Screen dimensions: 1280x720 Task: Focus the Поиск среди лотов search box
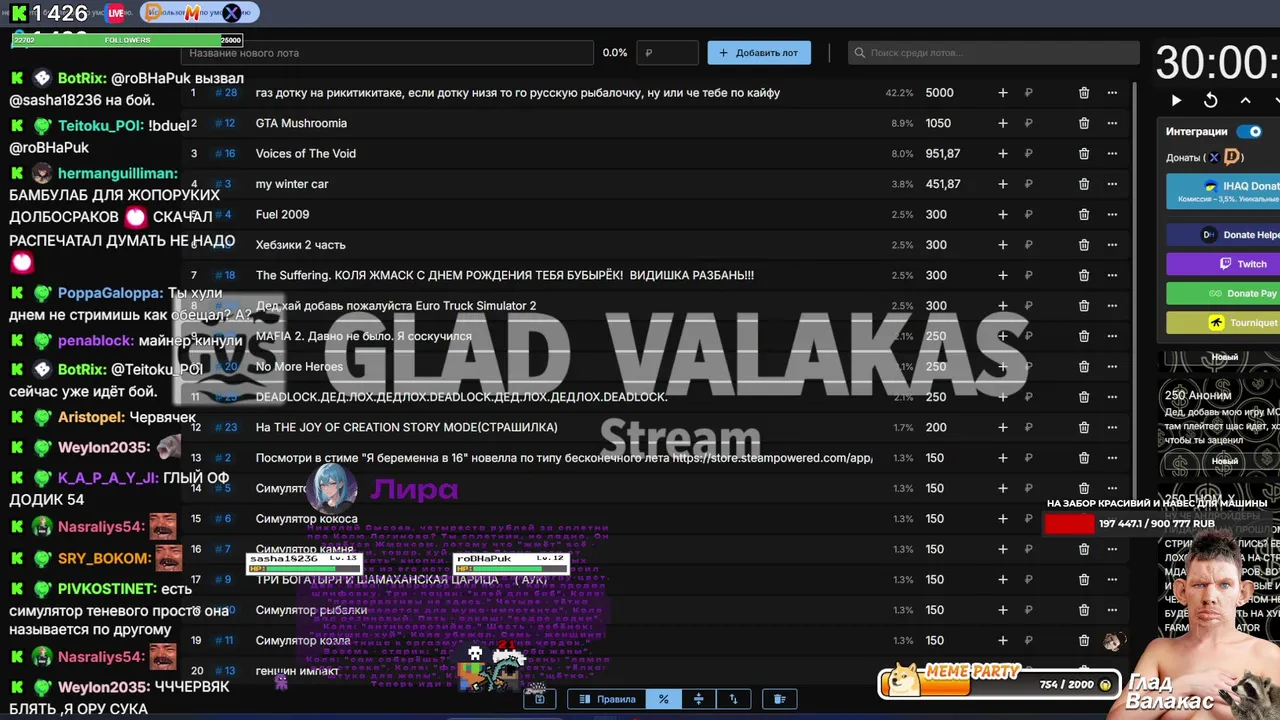pyautogui.click(x=993, y=53)
